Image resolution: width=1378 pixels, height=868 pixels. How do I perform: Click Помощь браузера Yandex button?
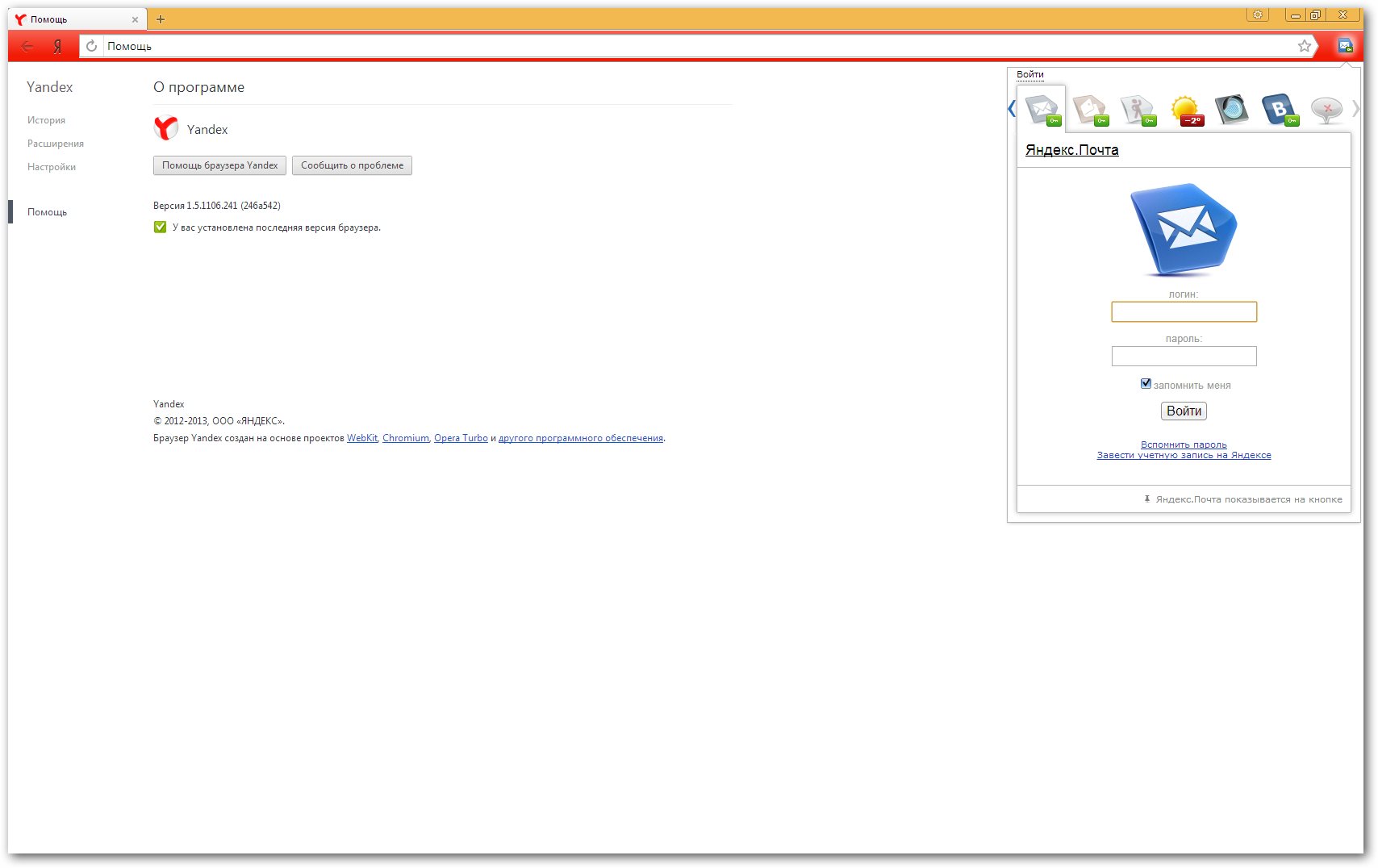(219, 165)
